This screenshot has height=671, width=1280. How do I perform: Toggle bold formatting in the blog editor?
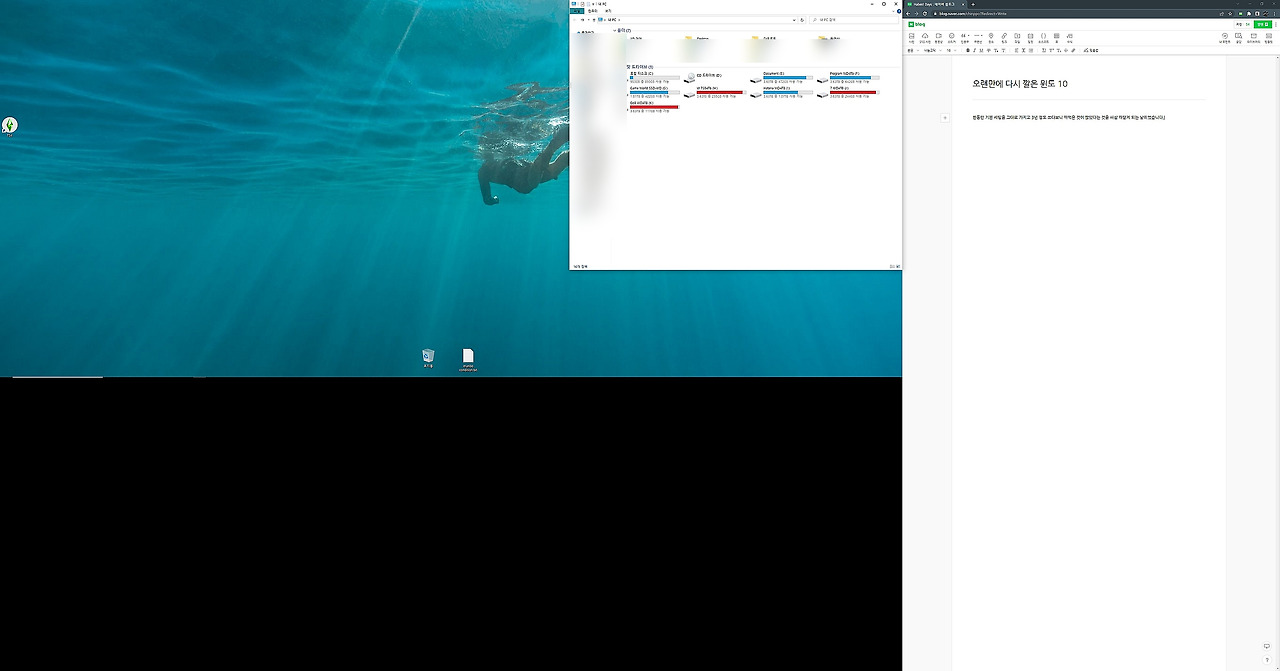(968, 50)
